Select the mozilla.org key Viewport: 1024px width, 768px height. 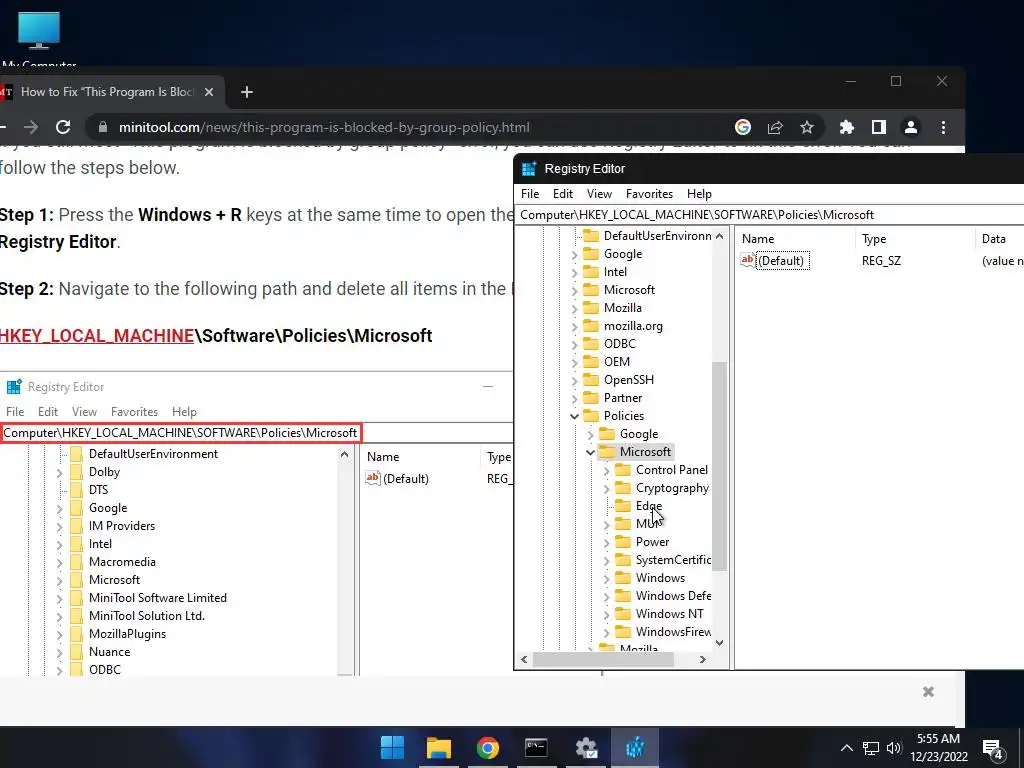[633, 326]
